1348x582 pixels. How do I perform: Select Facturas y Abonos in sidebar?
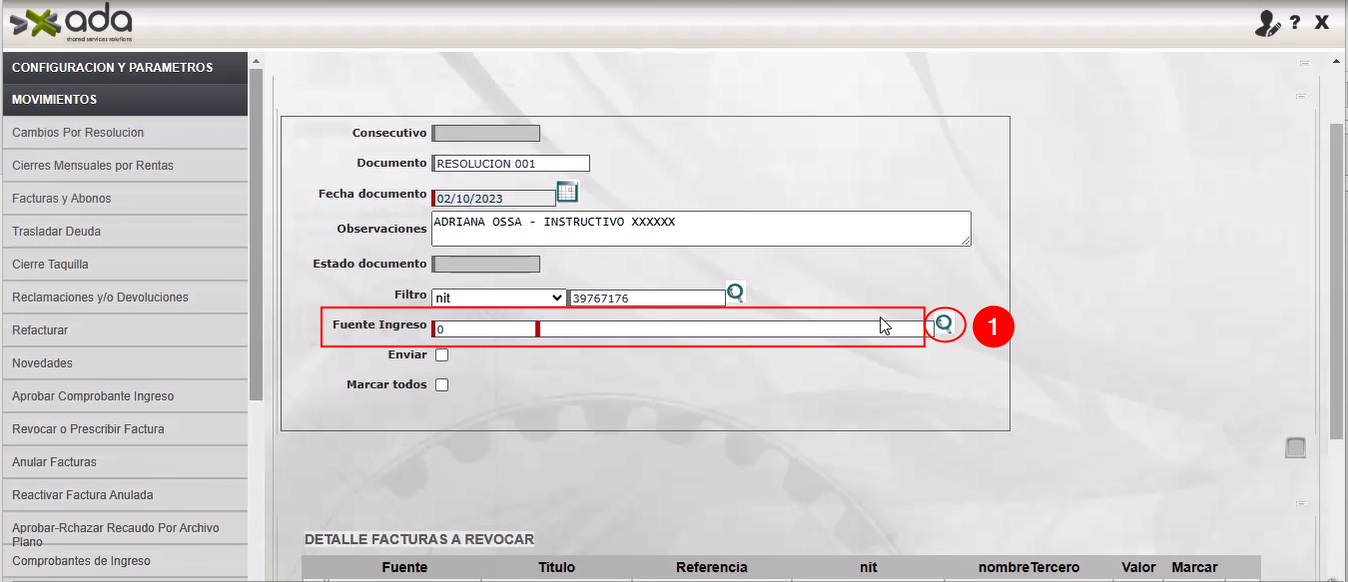pos(62,199)
